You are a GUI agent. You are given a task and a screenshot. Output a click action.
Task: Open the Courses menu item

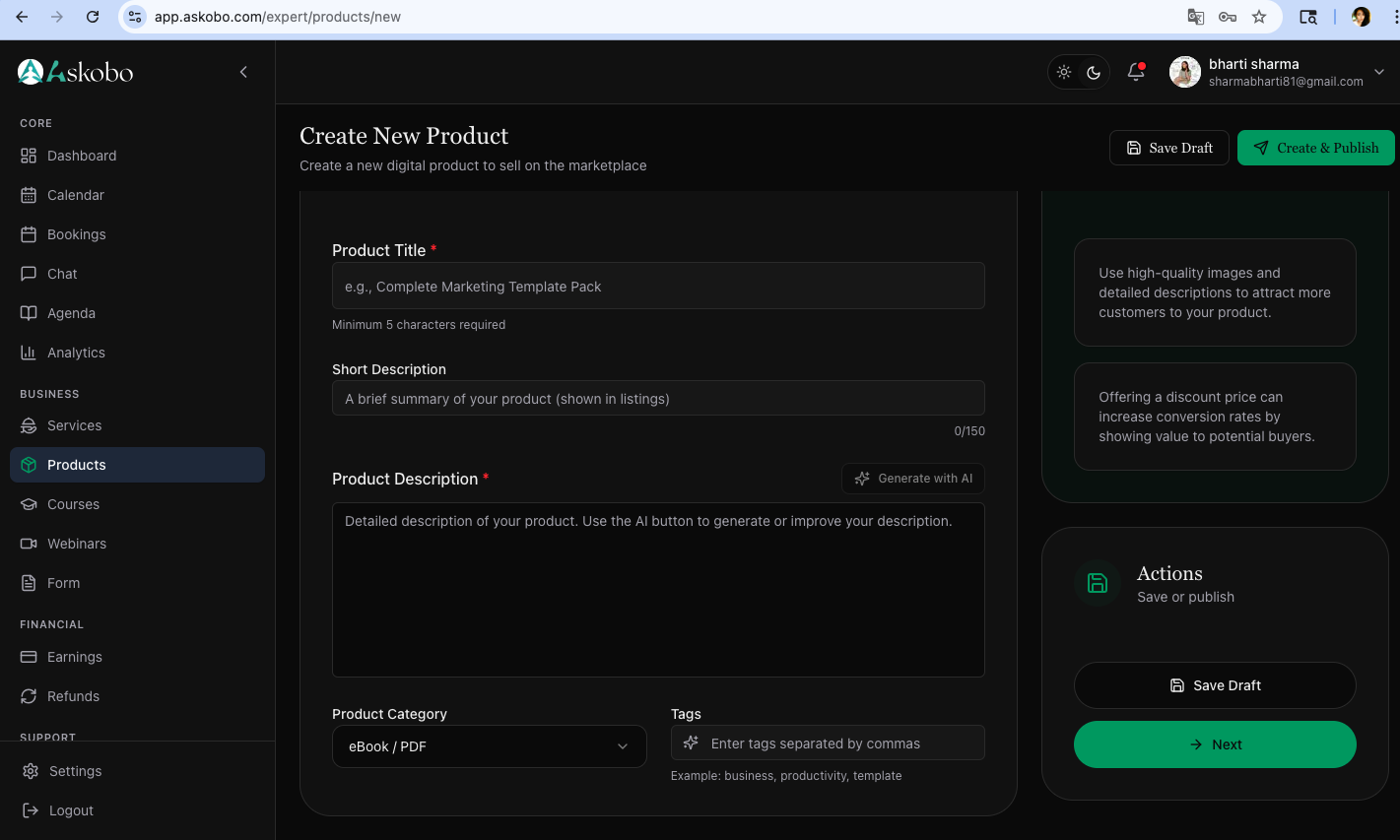point(74,504)
